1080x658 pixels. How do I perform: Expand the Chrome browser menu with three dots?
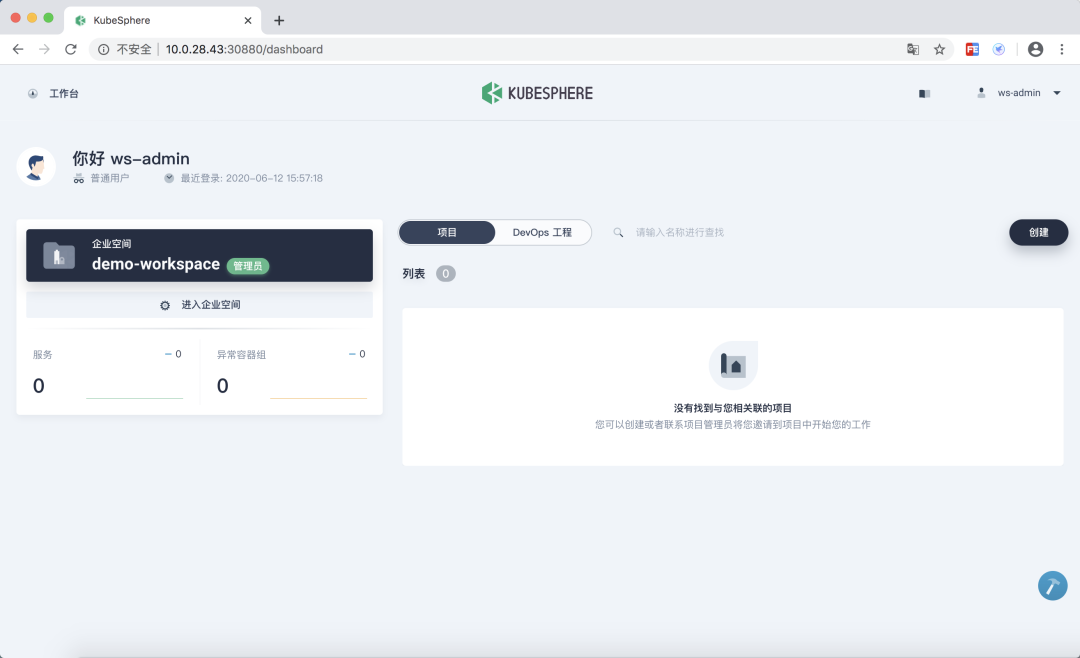1062,48
